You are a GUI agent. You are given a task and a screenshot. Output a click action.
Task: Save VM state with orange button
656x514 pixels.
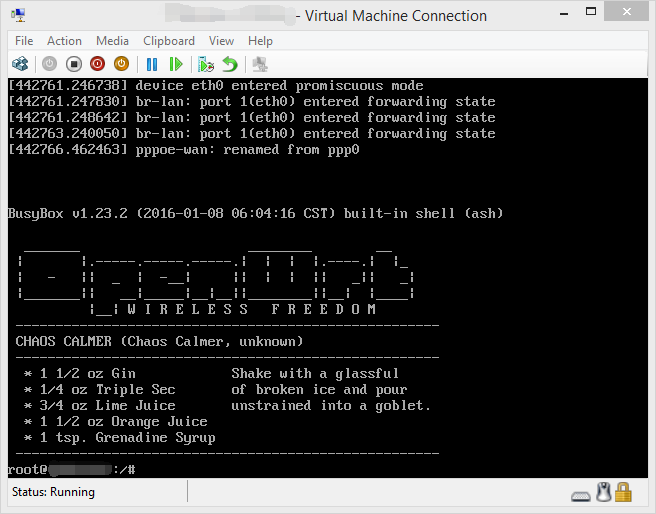click(121, 64)
